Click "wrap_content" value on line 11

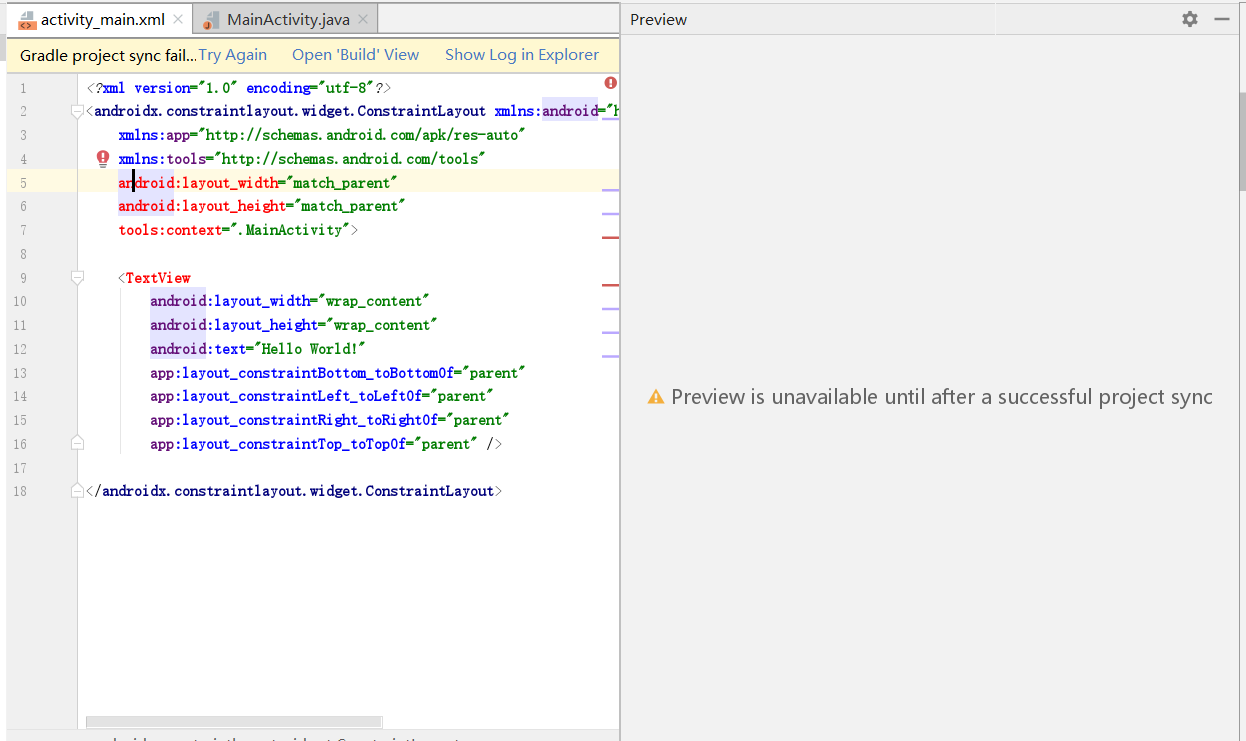[382, 325]
